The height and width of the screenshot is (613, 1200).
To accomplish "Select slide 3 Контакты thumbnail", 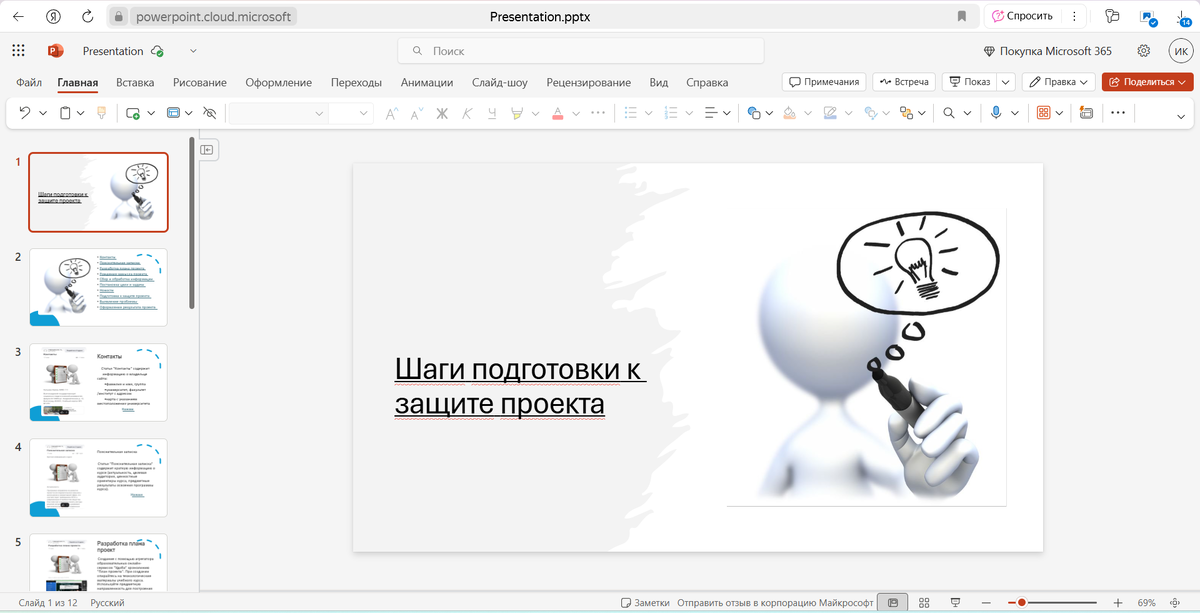I will point(98,382).
